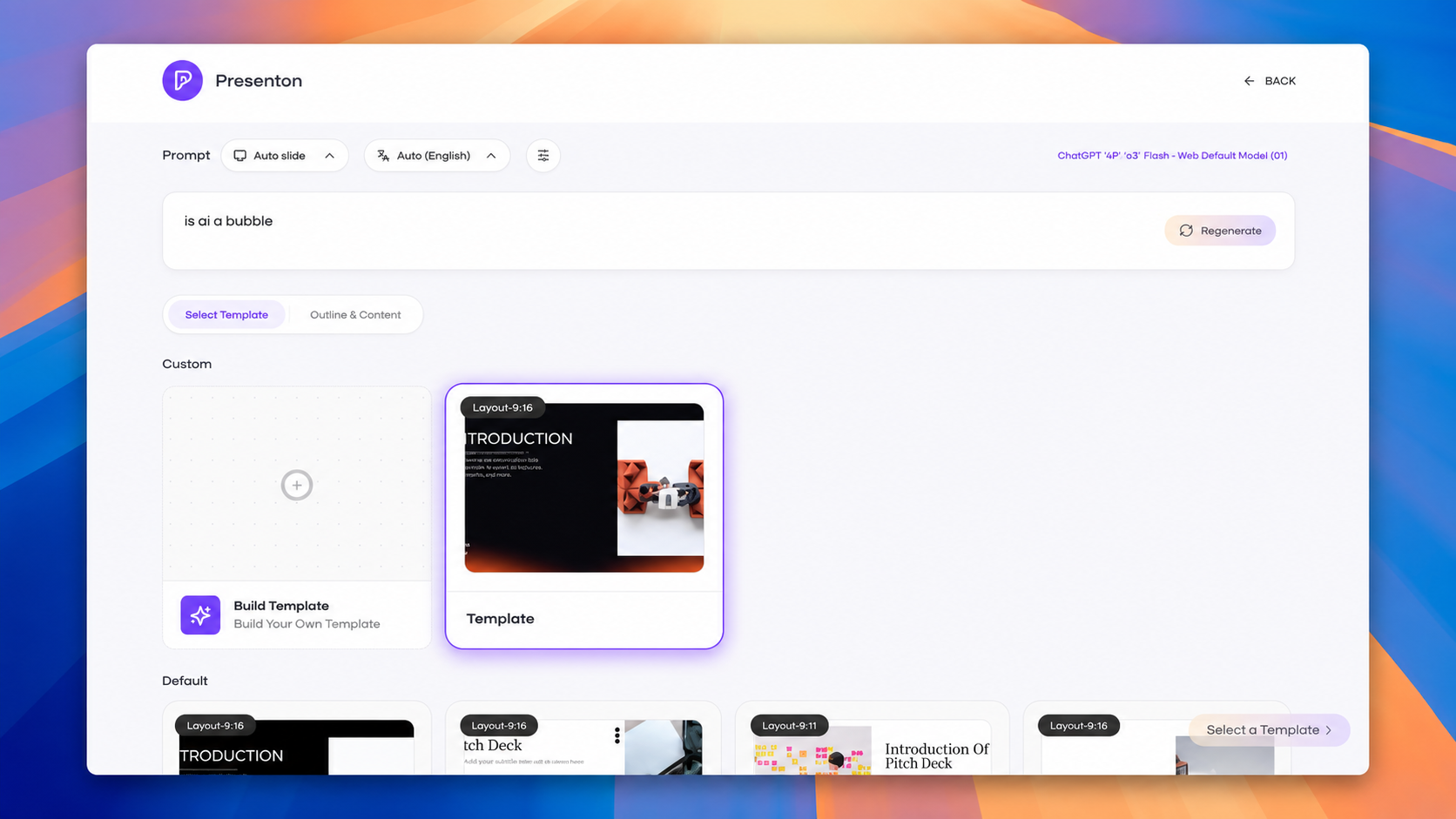Click the chevron on Select a Template
Viewport: 1456px width, 819px height.
coord(1329,730)
